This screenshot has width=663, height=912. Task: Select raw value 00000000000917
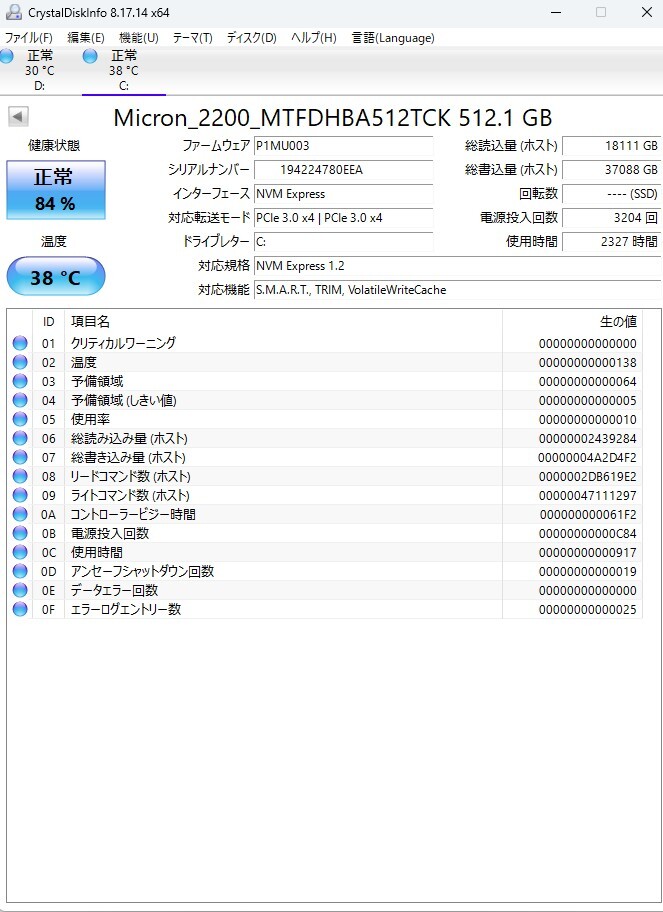(587, 553)
